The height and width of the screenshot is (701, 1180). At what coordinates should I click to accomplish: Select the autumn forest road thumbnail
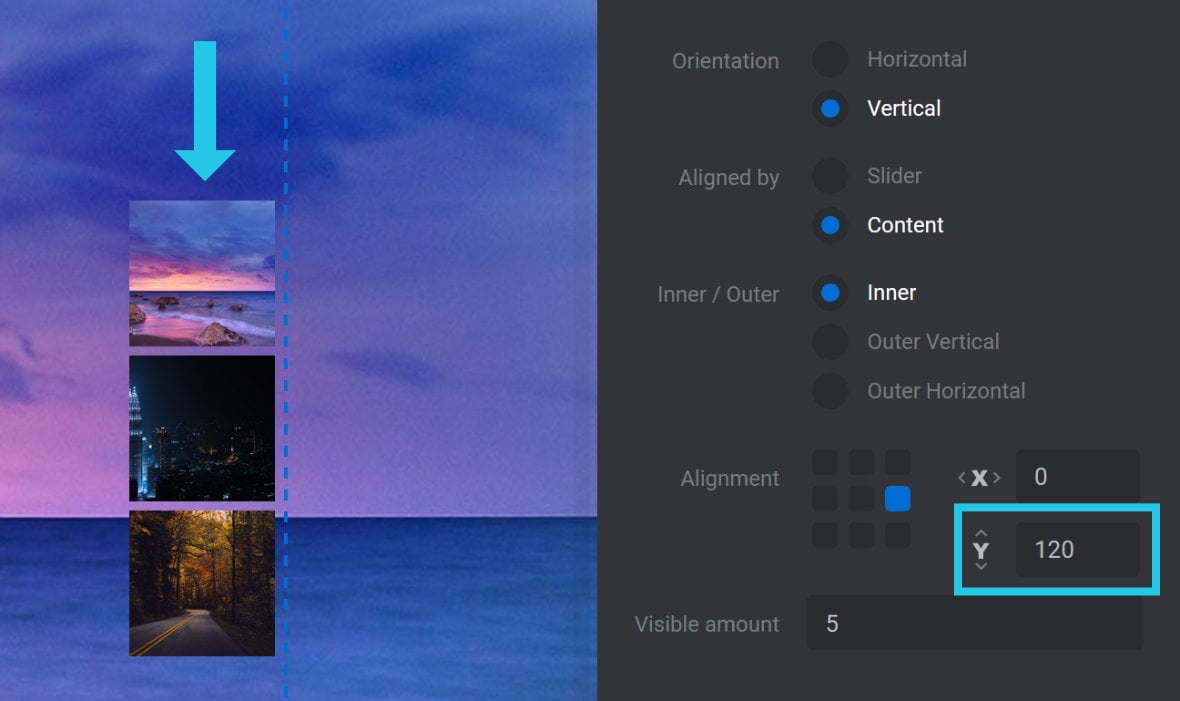point(202,584)
